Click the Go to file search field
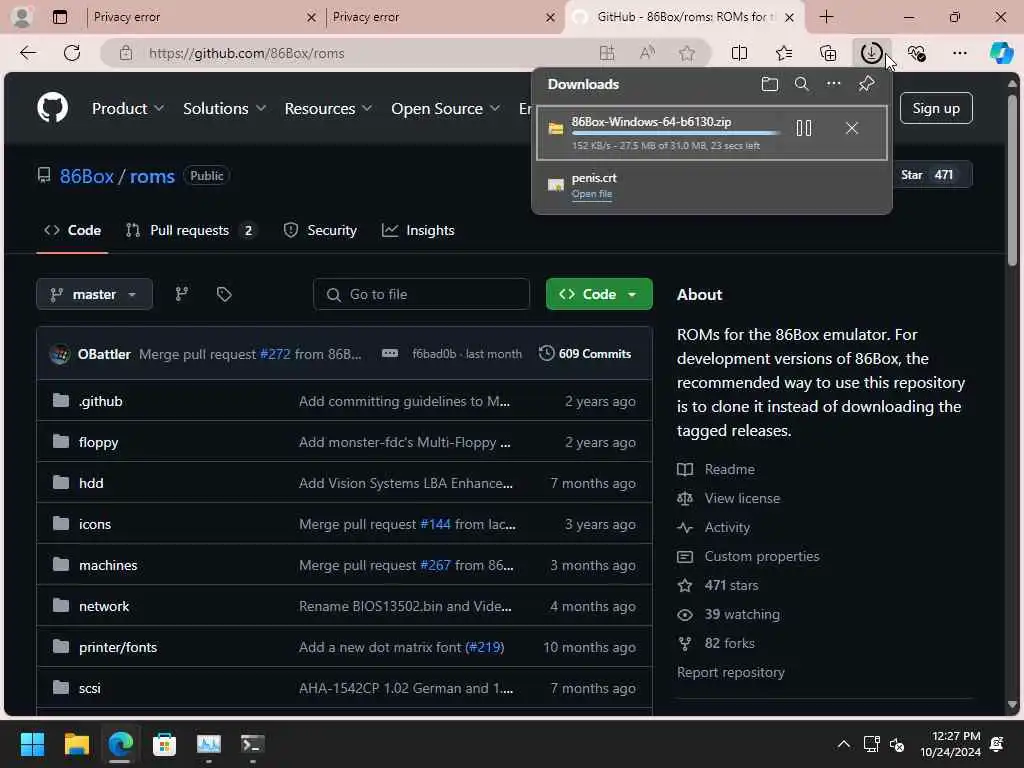The height and width of the screenshot is (768, 1024). coord(421,294)
